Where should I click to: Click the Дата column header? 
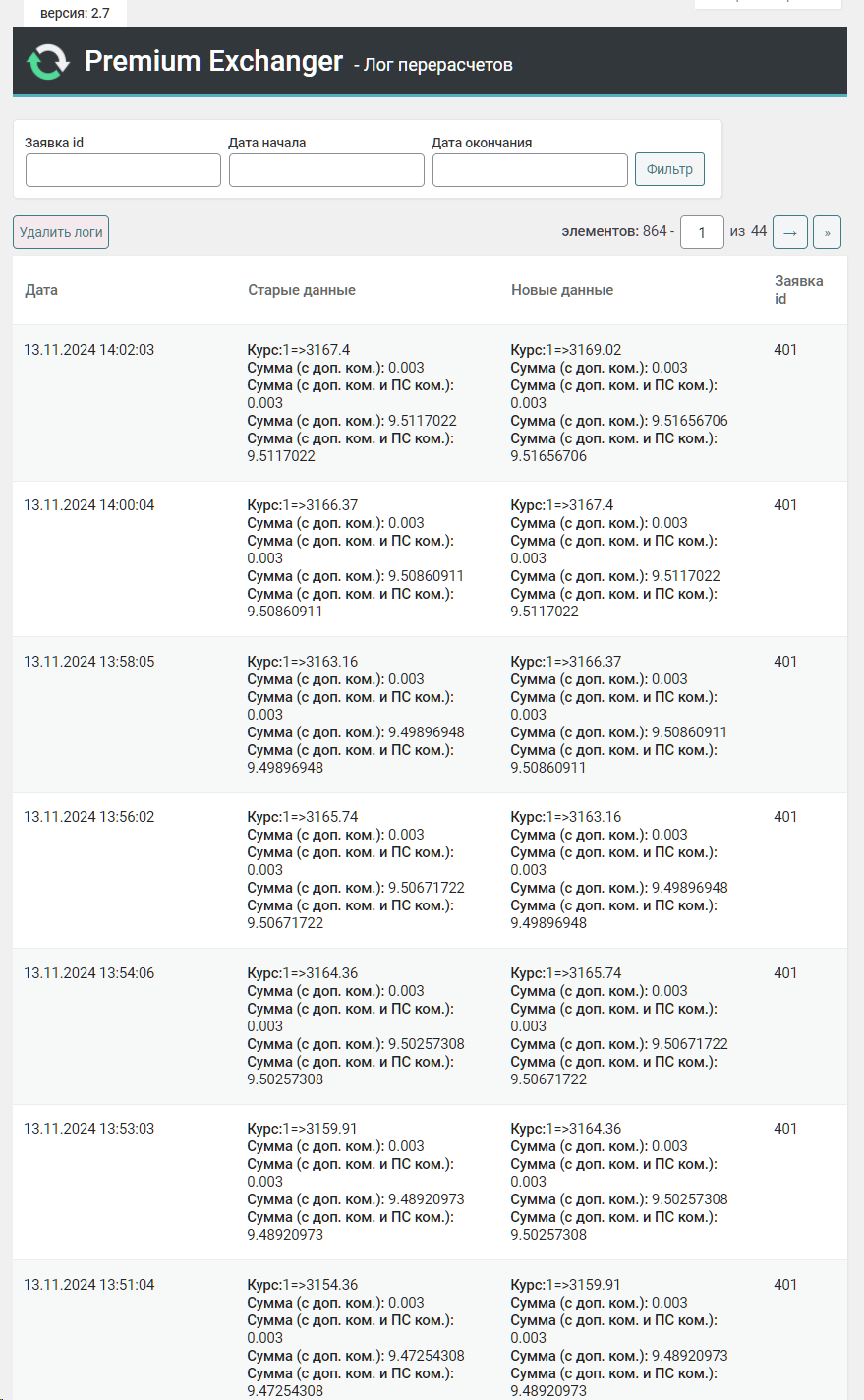pyautogui.click(x=41, y=290)
